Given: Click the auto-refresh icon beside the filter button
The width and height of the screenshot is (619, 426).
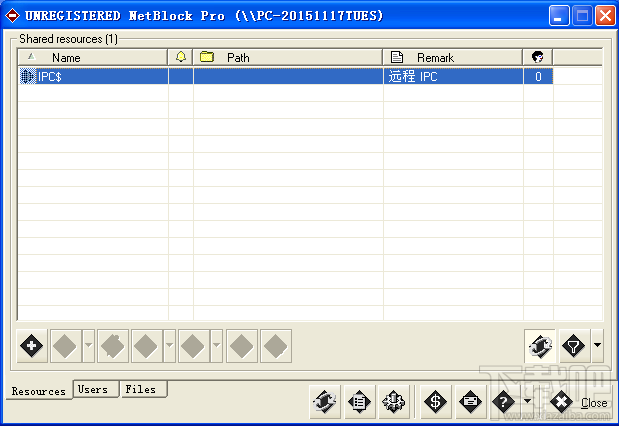Looking at the screenshot, I should 540,346.
